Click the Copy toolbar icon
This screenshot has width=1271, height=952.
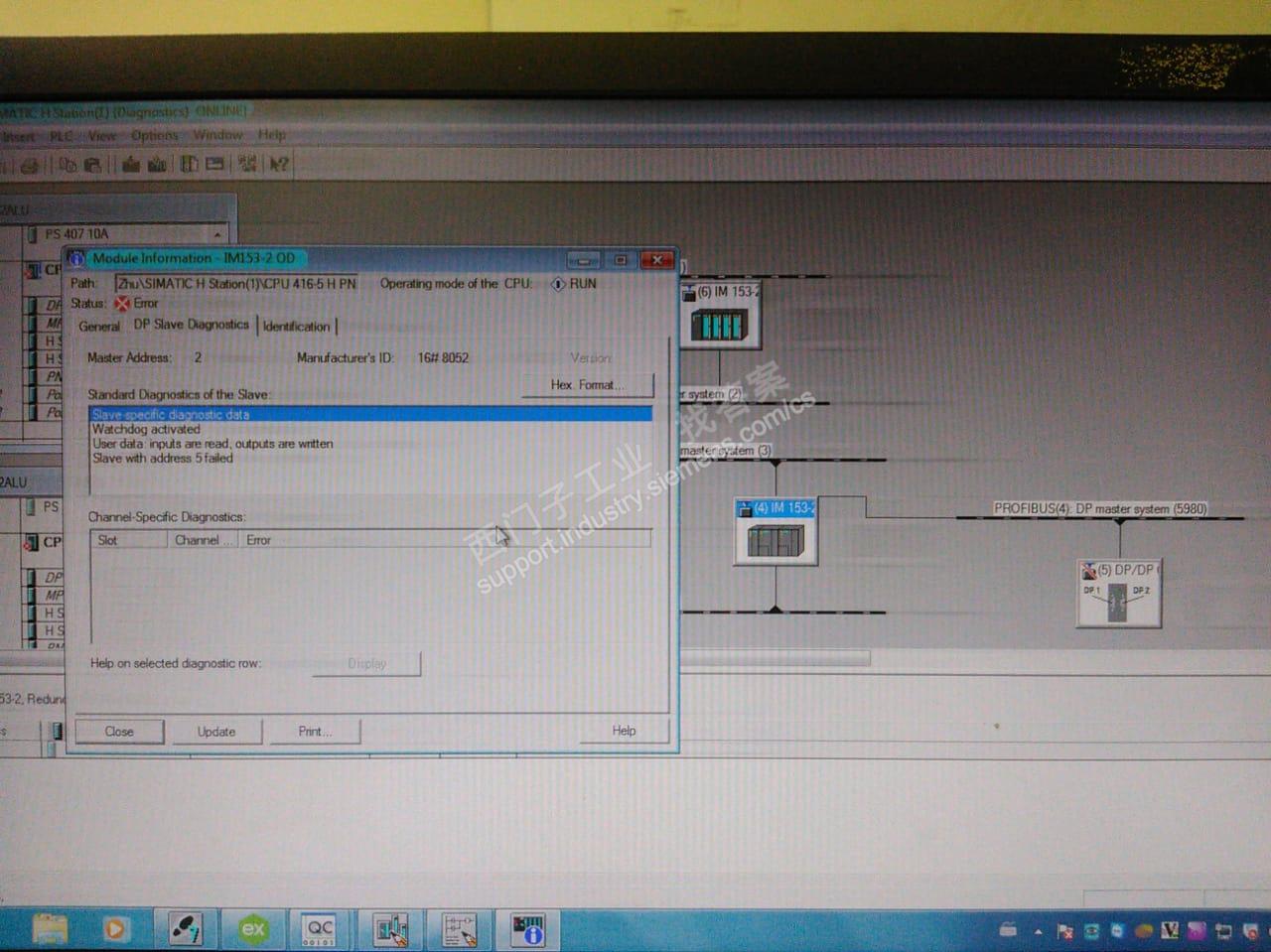click(68, 165)
